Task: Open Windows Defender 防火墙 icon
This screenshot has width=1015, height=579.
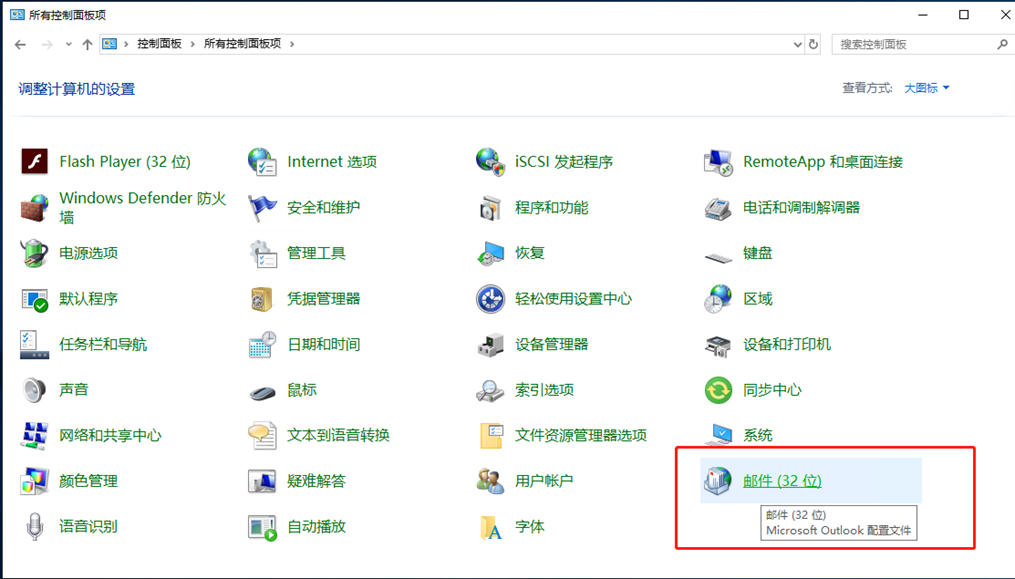Action: pos(35,208)
